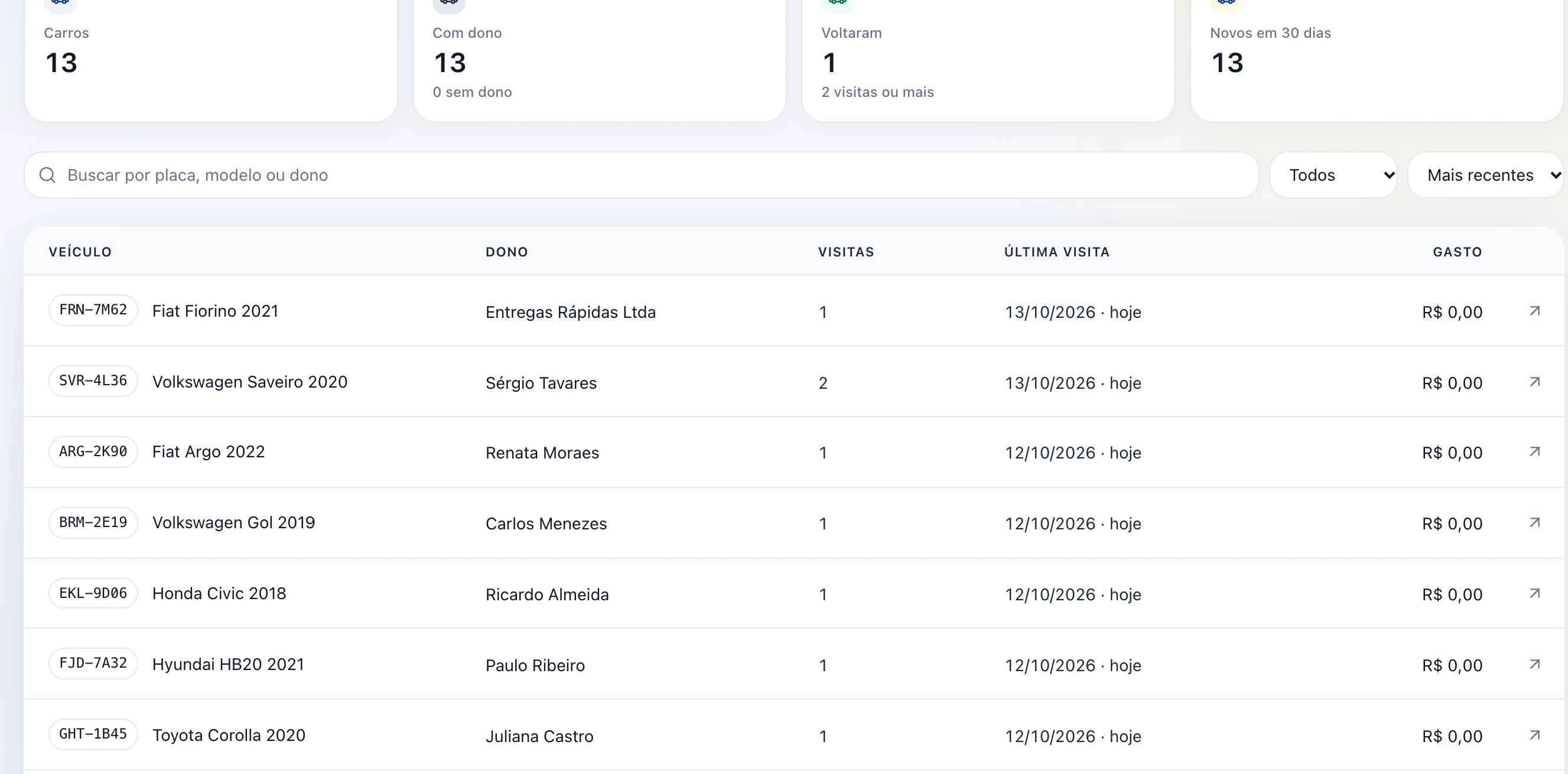This screenshot has height=774, width=1568.
Task: Select the FRN-7M62 plate badge
Action: click(93, 310)
